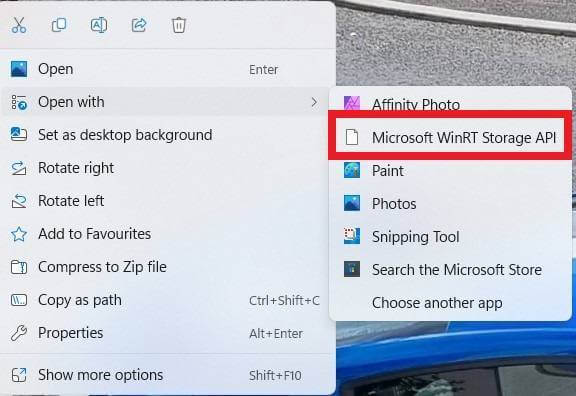576x396 pixels.
Task: Click the star icon for Favourites
Action: [19, 234]
